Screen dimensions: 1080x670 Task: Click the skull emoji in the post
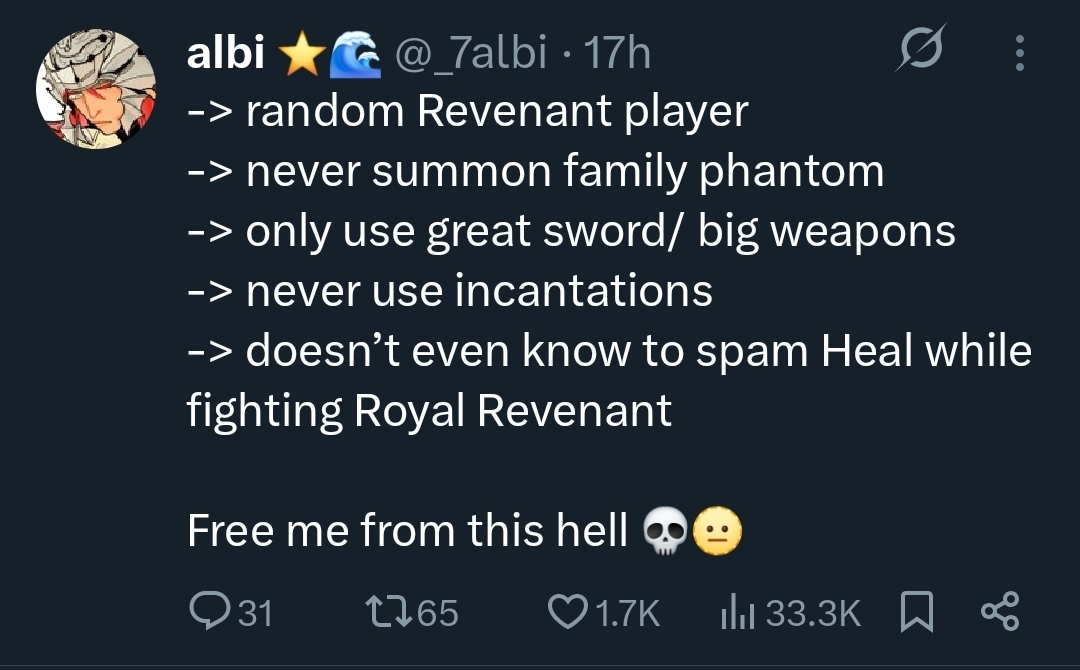[x=665, y=531]
